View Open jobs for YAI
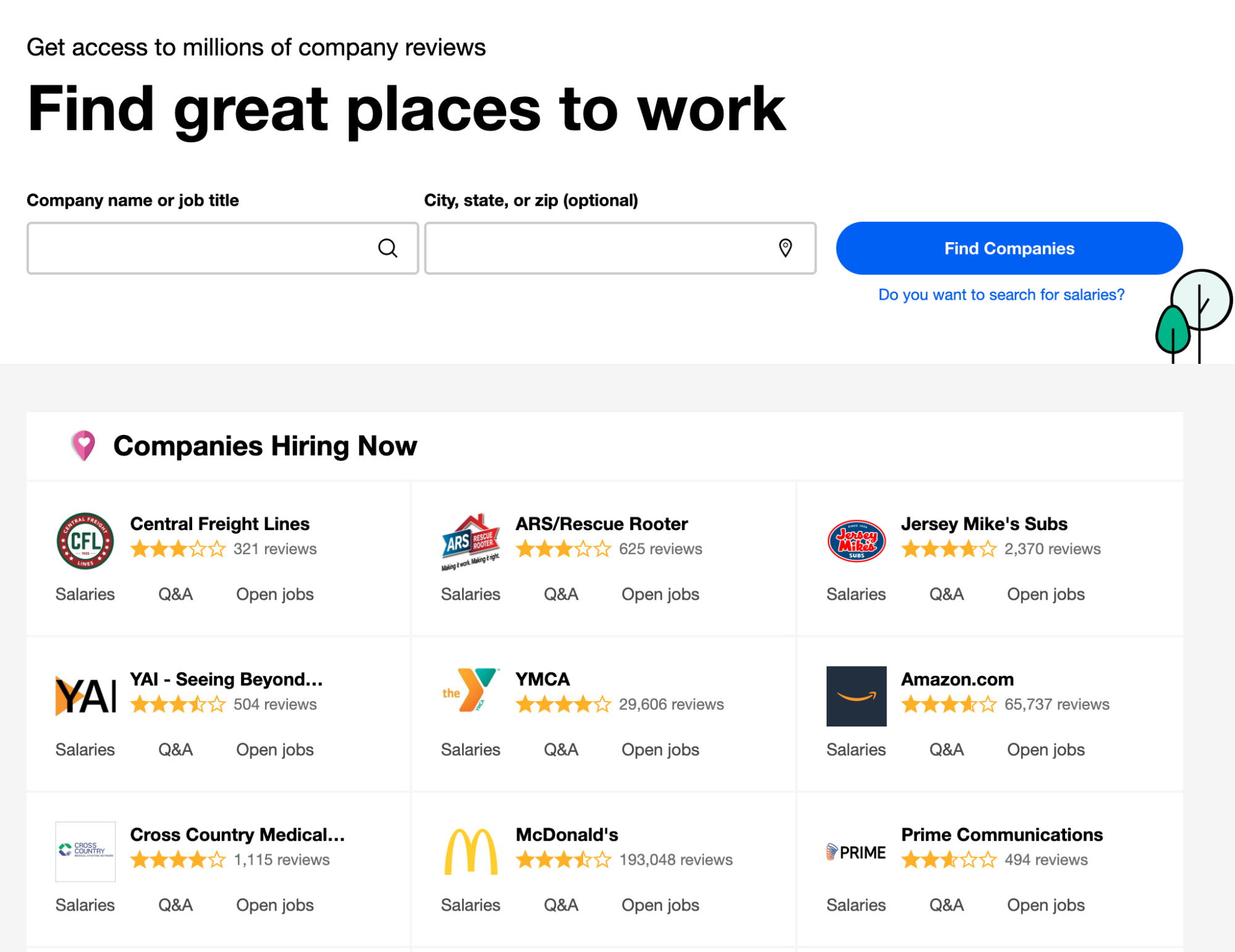The height and width of the screenshot is (952, 1235). (x=275, y=750)
